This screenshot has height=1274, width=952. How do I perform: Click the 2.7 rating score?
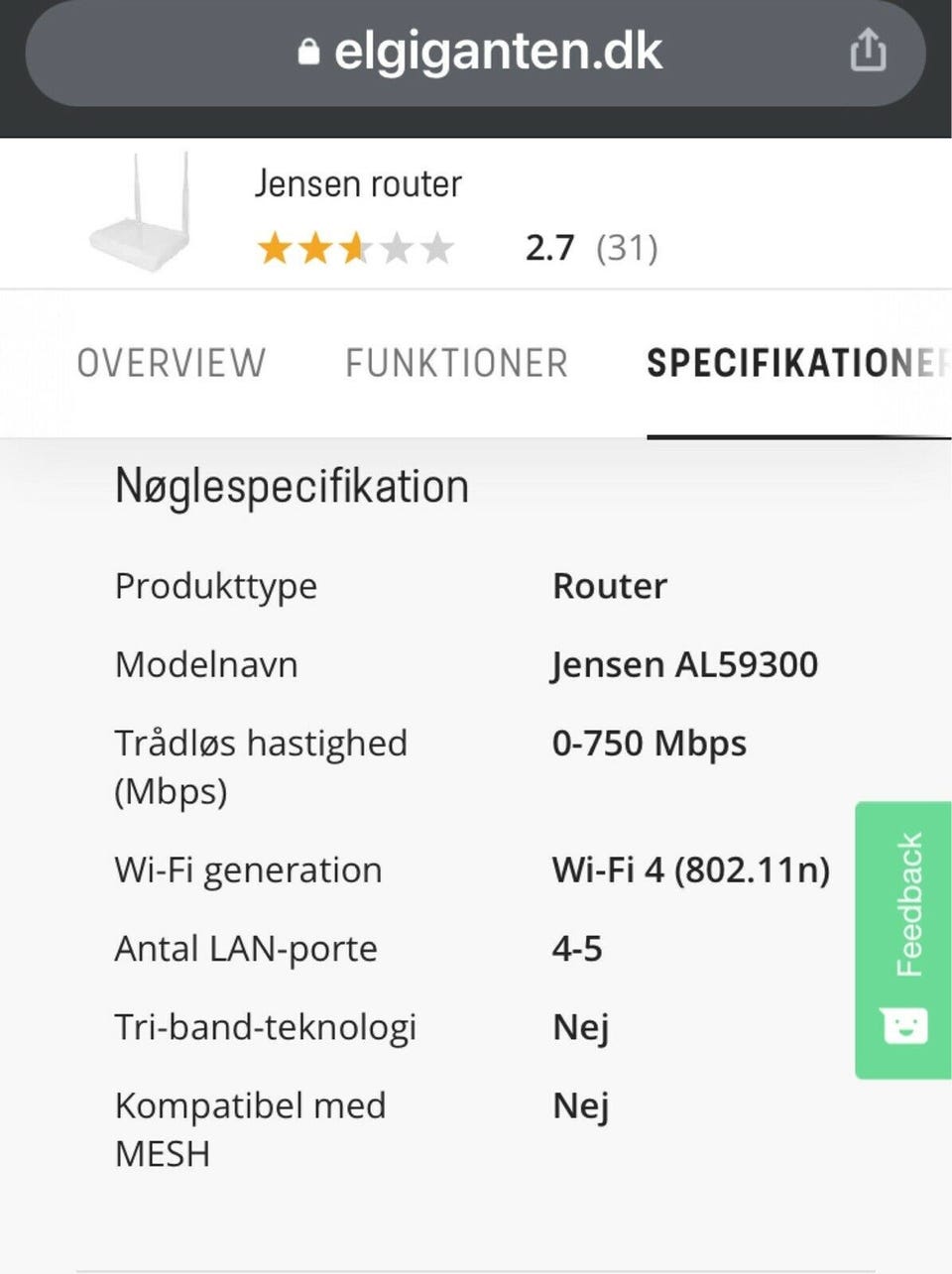point(549,248)
